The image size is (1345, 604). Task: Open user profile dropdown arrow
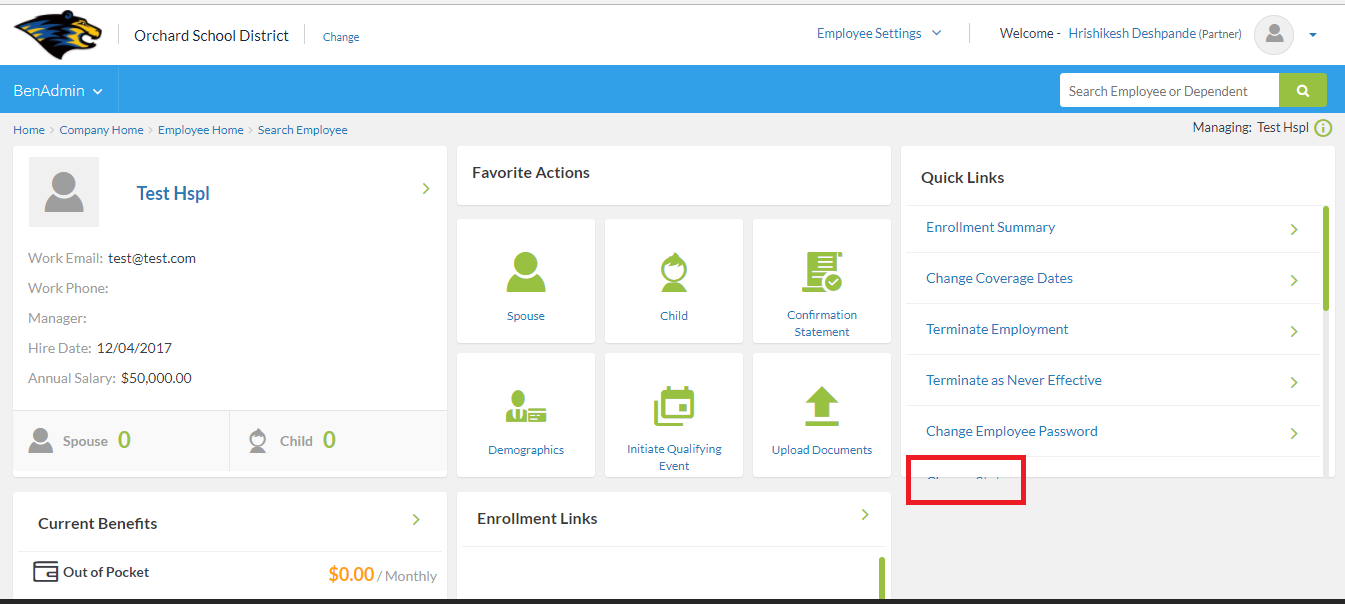point(1313,35)
